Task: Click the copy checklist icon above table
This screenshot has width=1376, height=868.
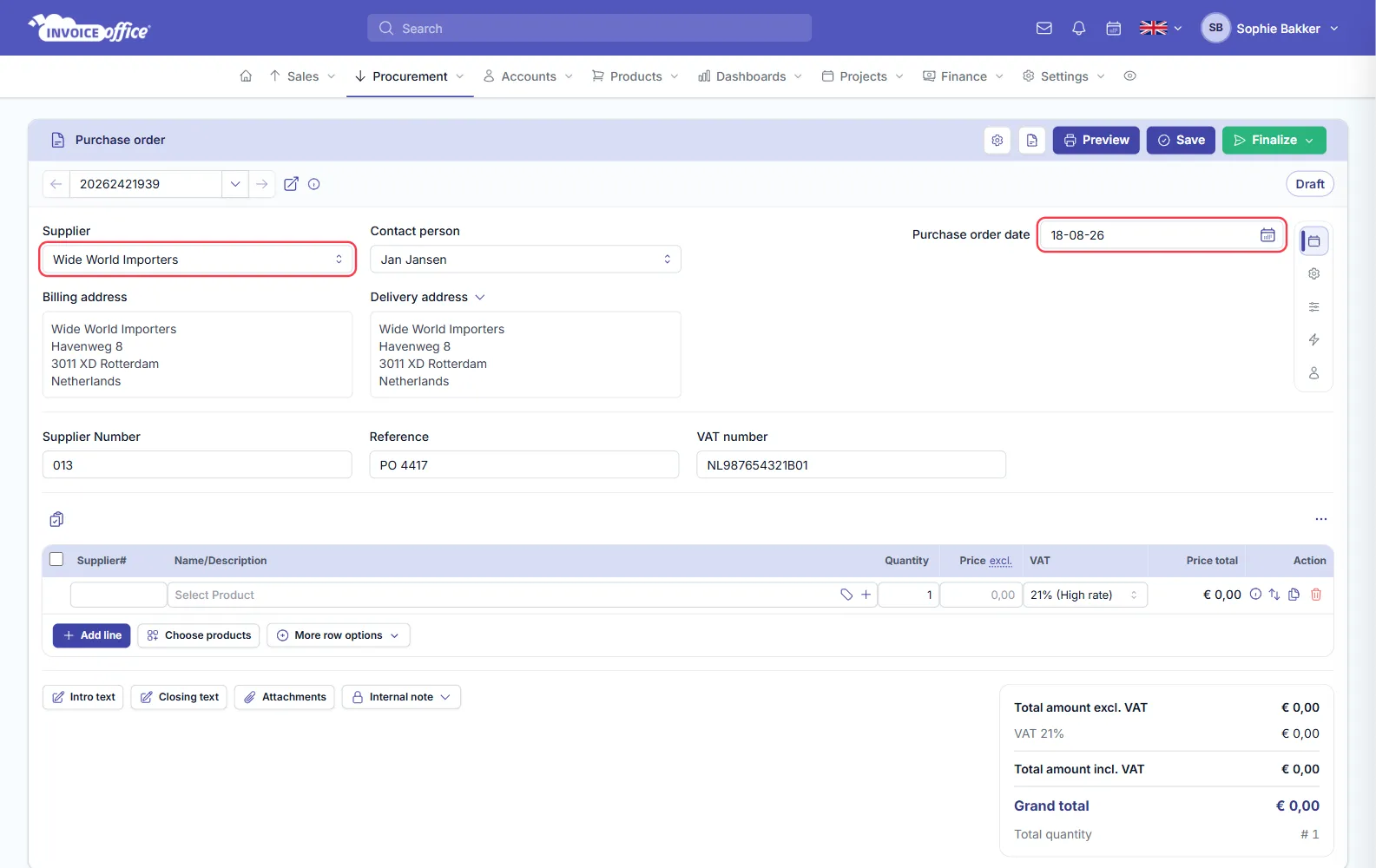Action: (x=56, y=519)
